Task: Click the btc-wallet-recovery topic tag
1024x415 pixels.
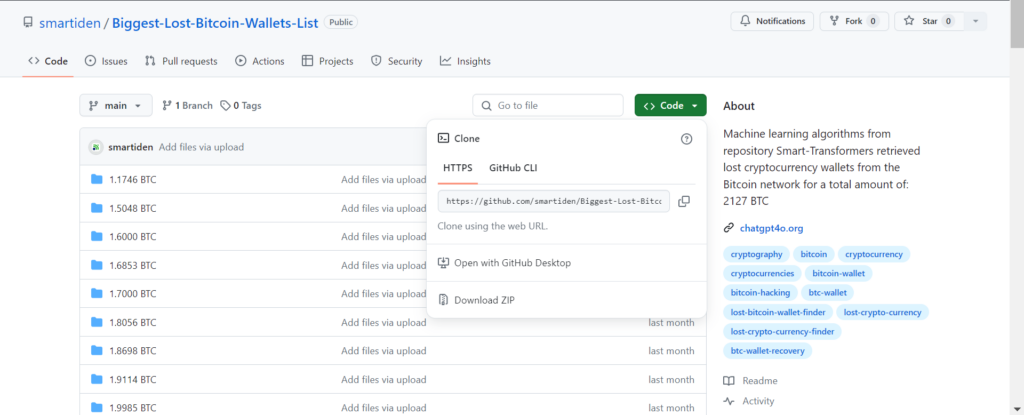Action: tap(767, 351)
